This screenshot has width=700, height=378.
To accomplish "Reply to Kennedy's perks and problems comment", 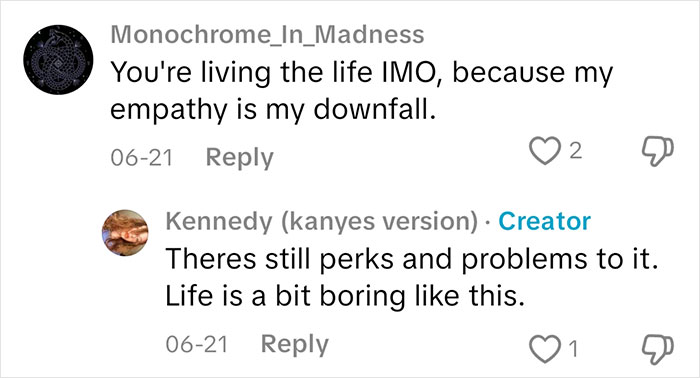I will [295, 344].
